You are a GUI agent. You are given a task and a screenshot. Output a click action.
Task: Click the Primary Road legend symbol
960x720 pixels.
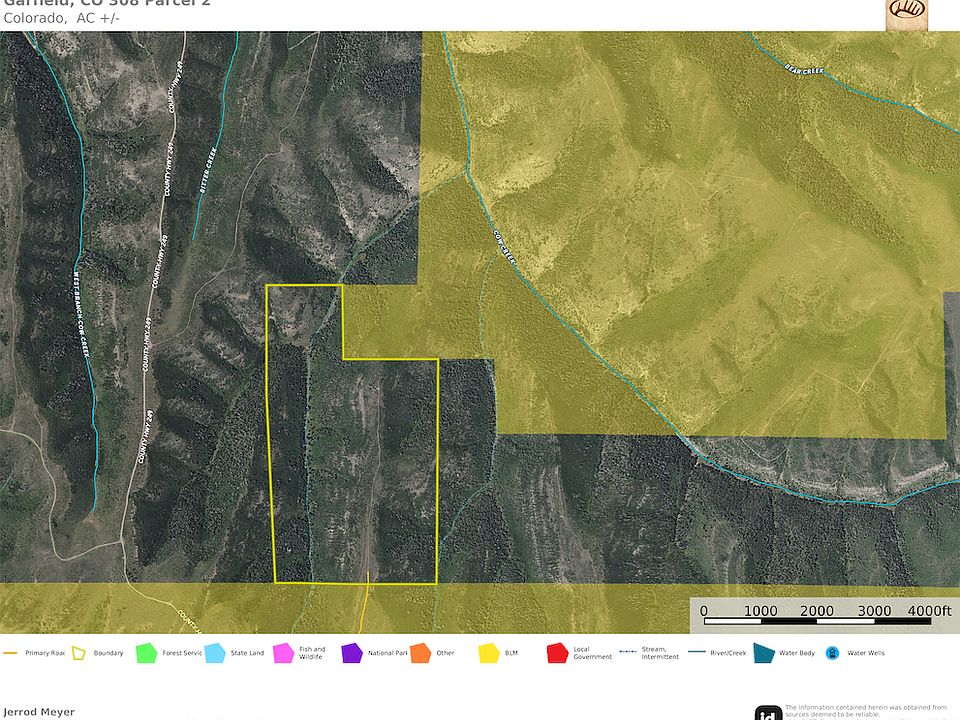coord(11,652)
